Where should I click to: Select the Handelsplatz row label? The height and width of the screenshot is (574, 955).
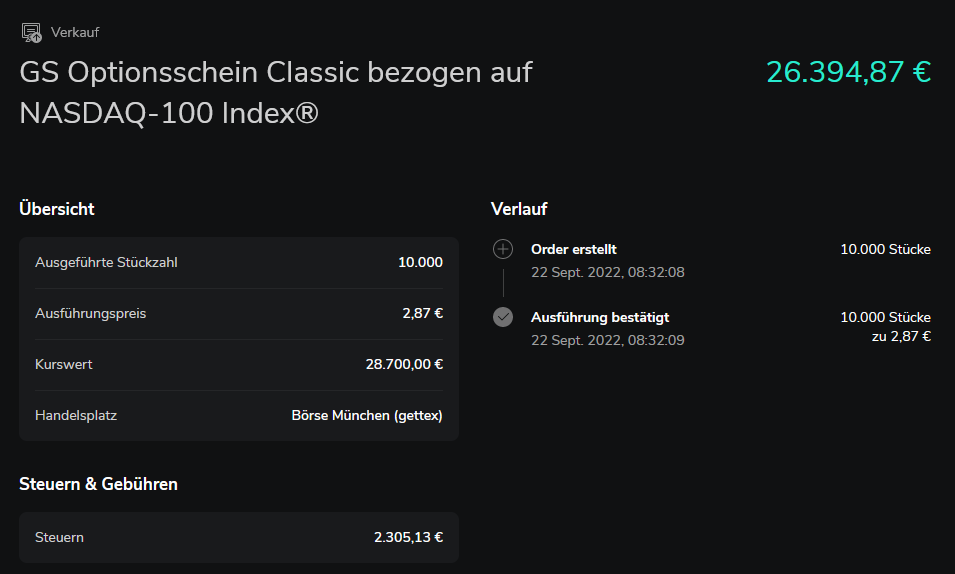(x=76, y=415)
